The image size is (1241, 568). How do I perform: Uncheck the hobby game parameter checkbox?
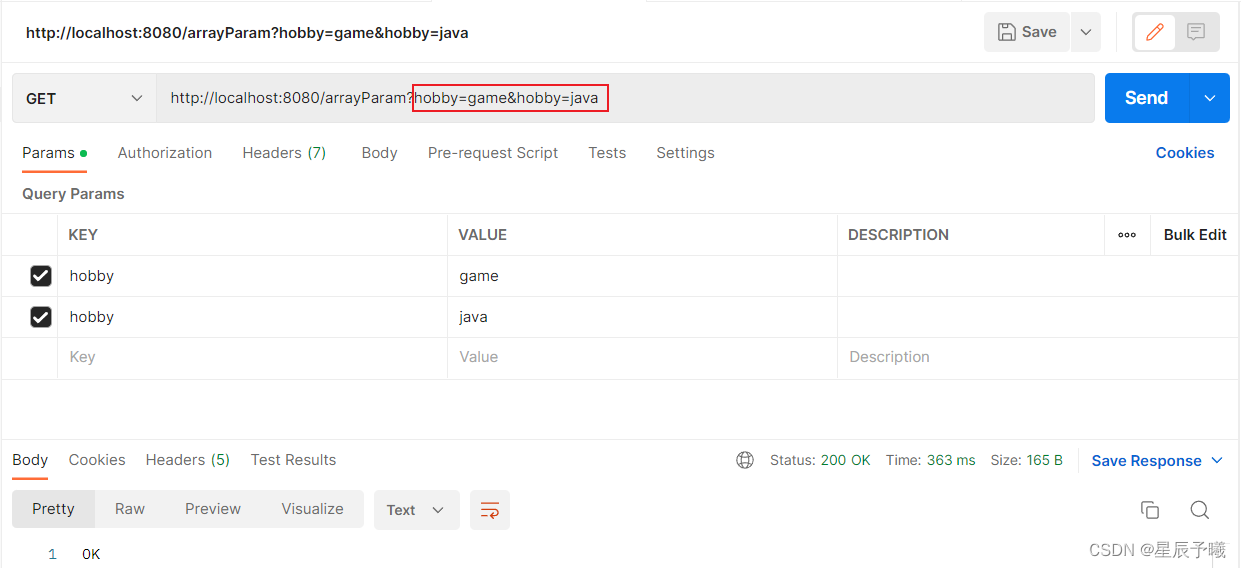pyautogui.click(x=41, y=276)
